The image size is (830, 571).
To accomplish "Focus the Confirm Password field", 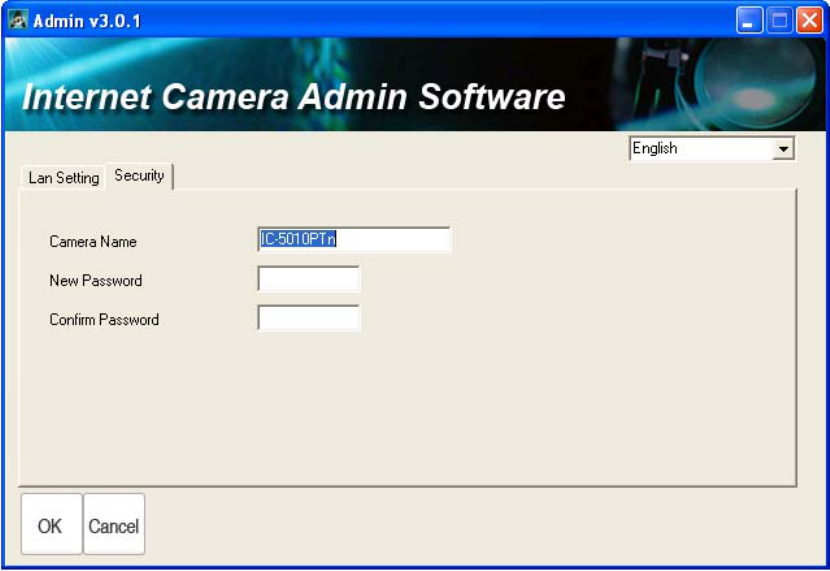I will coord(309,318).
